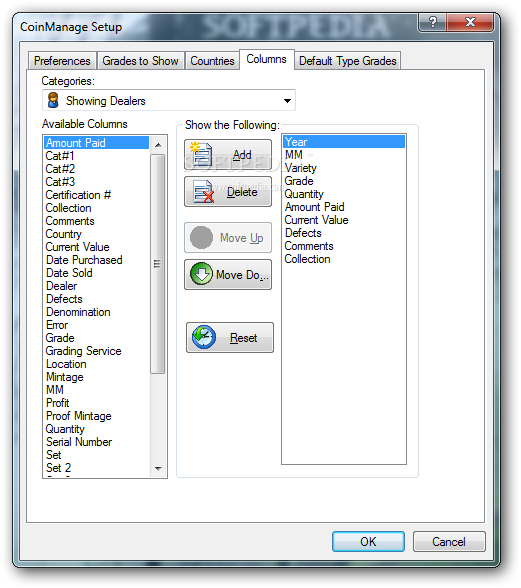The image size is (521, 588).
Task: Select Current Value in Show the Following list
Action: [x=344, y=220]
